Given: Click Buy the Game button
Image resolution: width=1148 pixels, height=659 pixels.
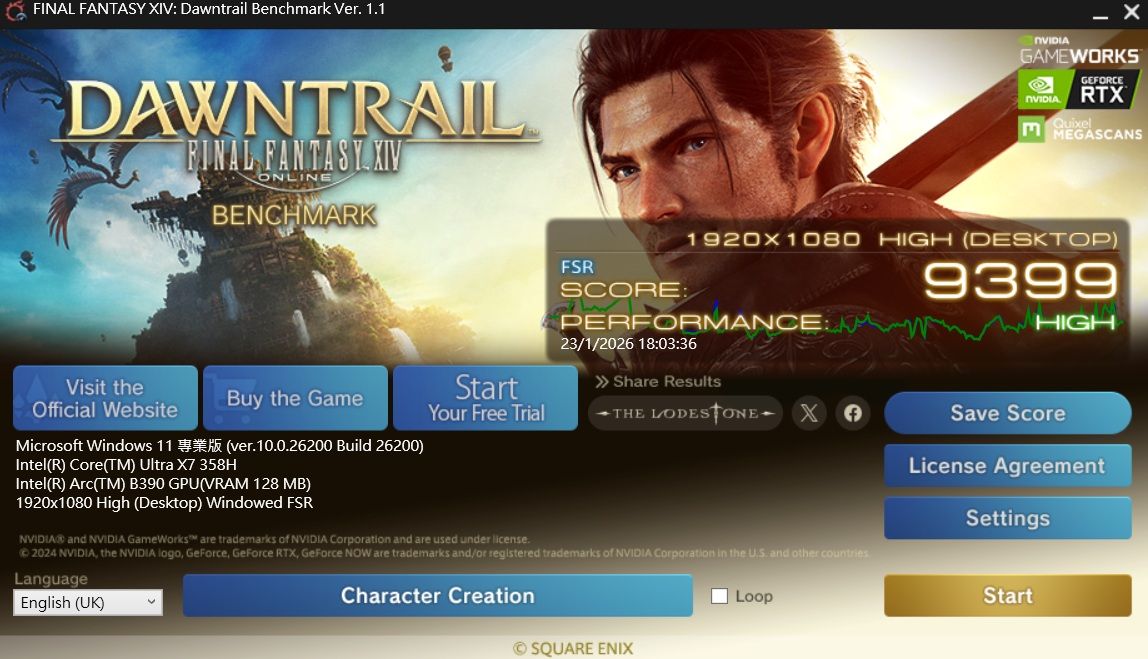Looking at the screenshot, I should pos(295,398).
